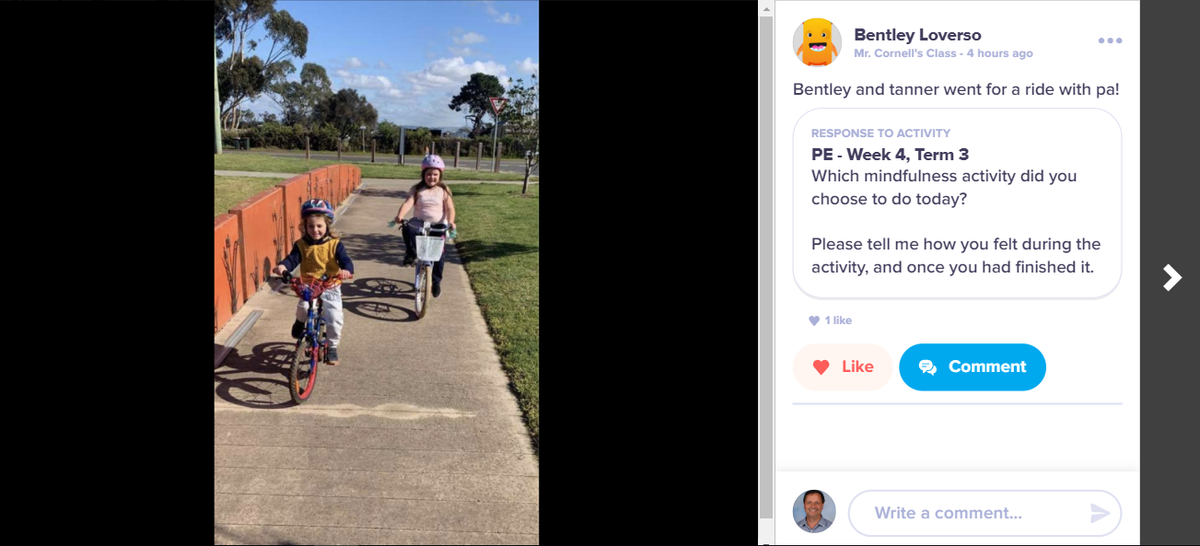Open the Comment button

pyautogui.click(x=972, y=367)
